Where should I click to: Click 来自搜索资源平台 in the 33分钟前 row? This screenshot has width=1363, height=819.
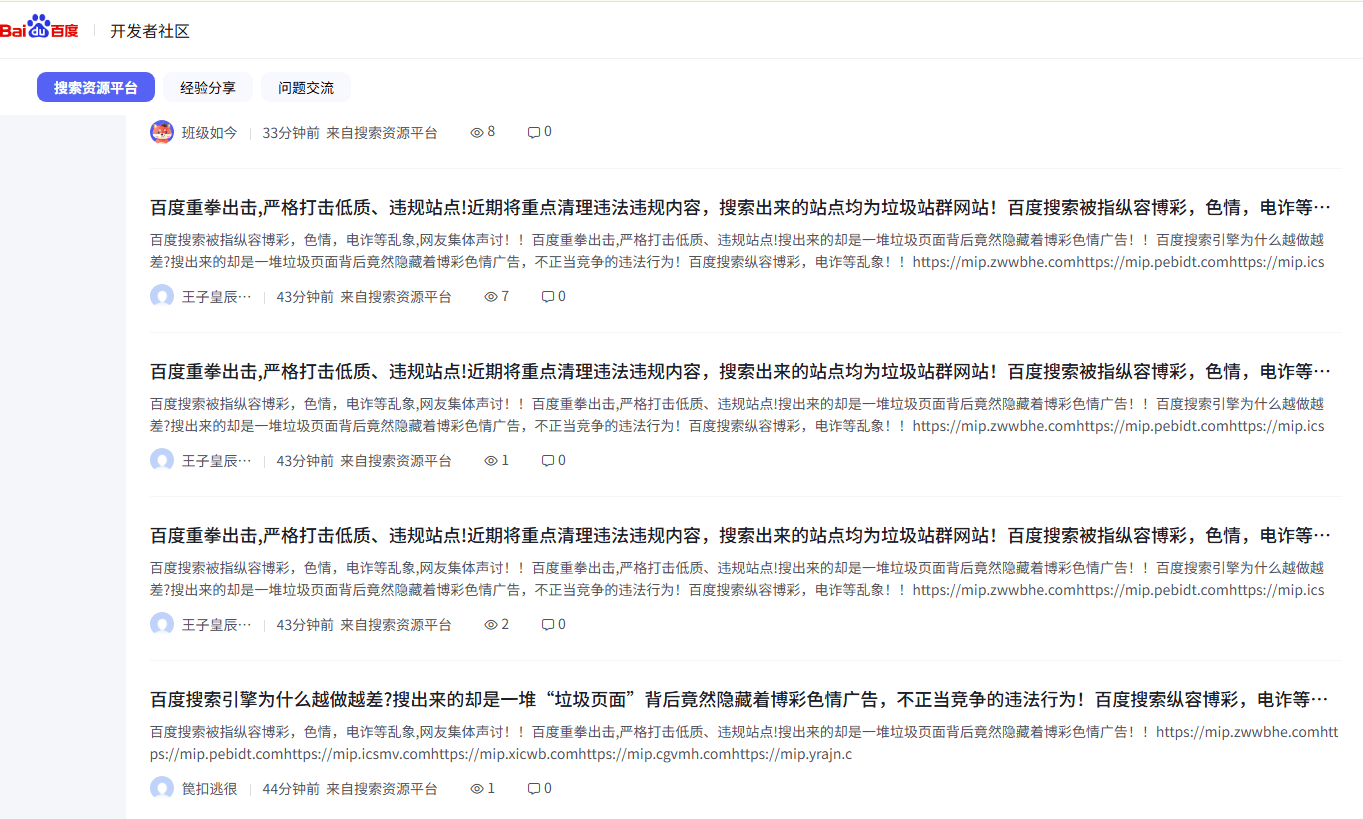[382, 132]
